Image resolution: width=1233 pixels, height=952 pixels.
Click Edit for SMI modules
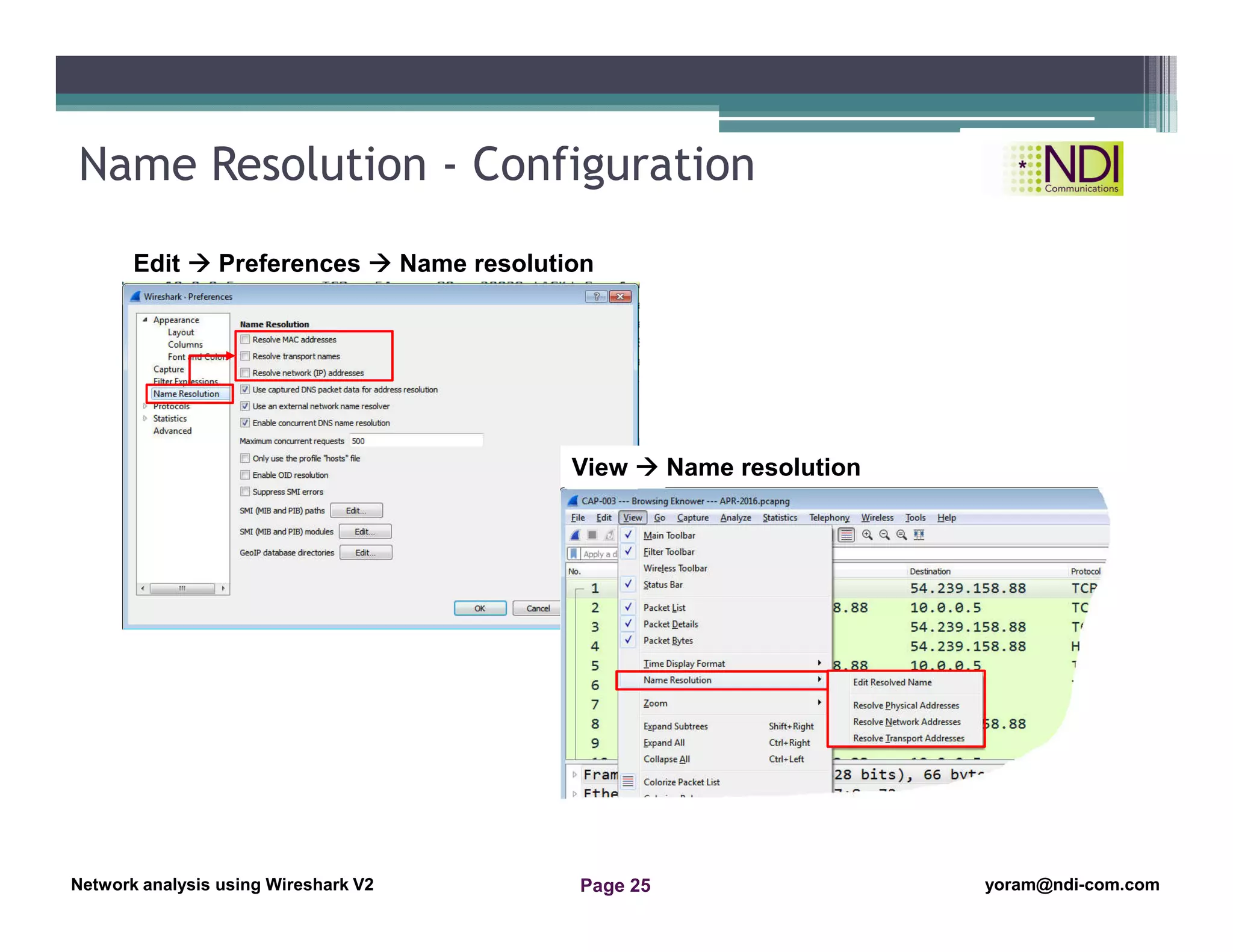click(x=365, y=531)
